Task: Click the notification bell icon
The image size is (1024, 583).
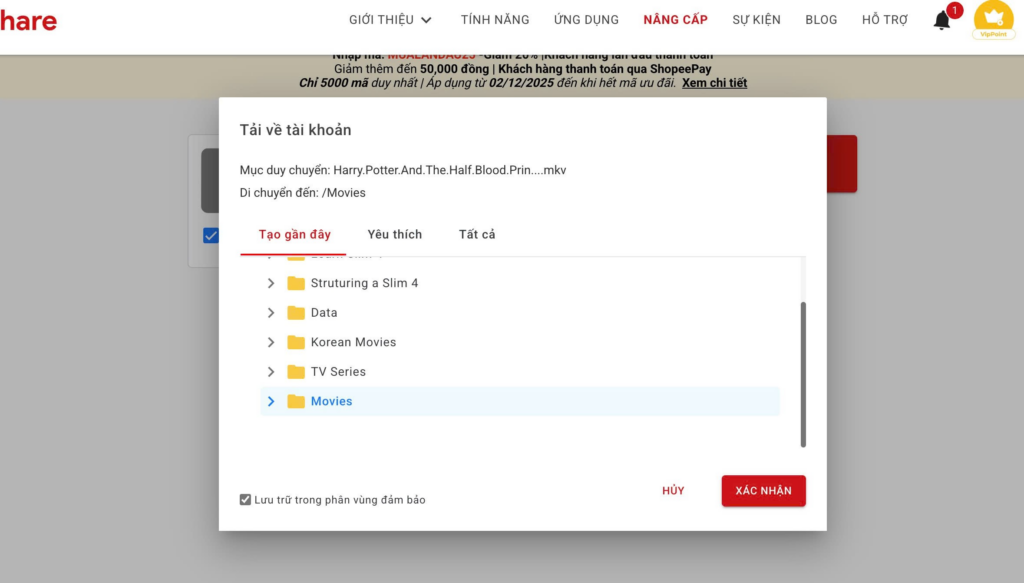Action: pos(942,21)
